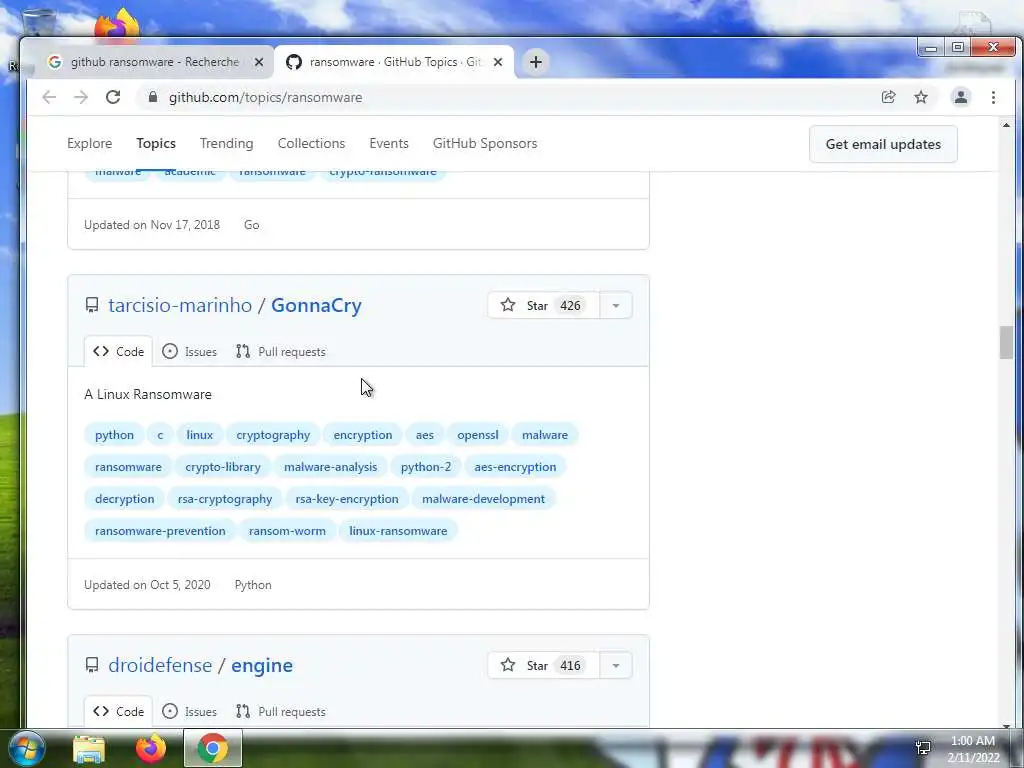
Task: Expand the GonnaCry star list dropdown
Action: click(616, 305)
